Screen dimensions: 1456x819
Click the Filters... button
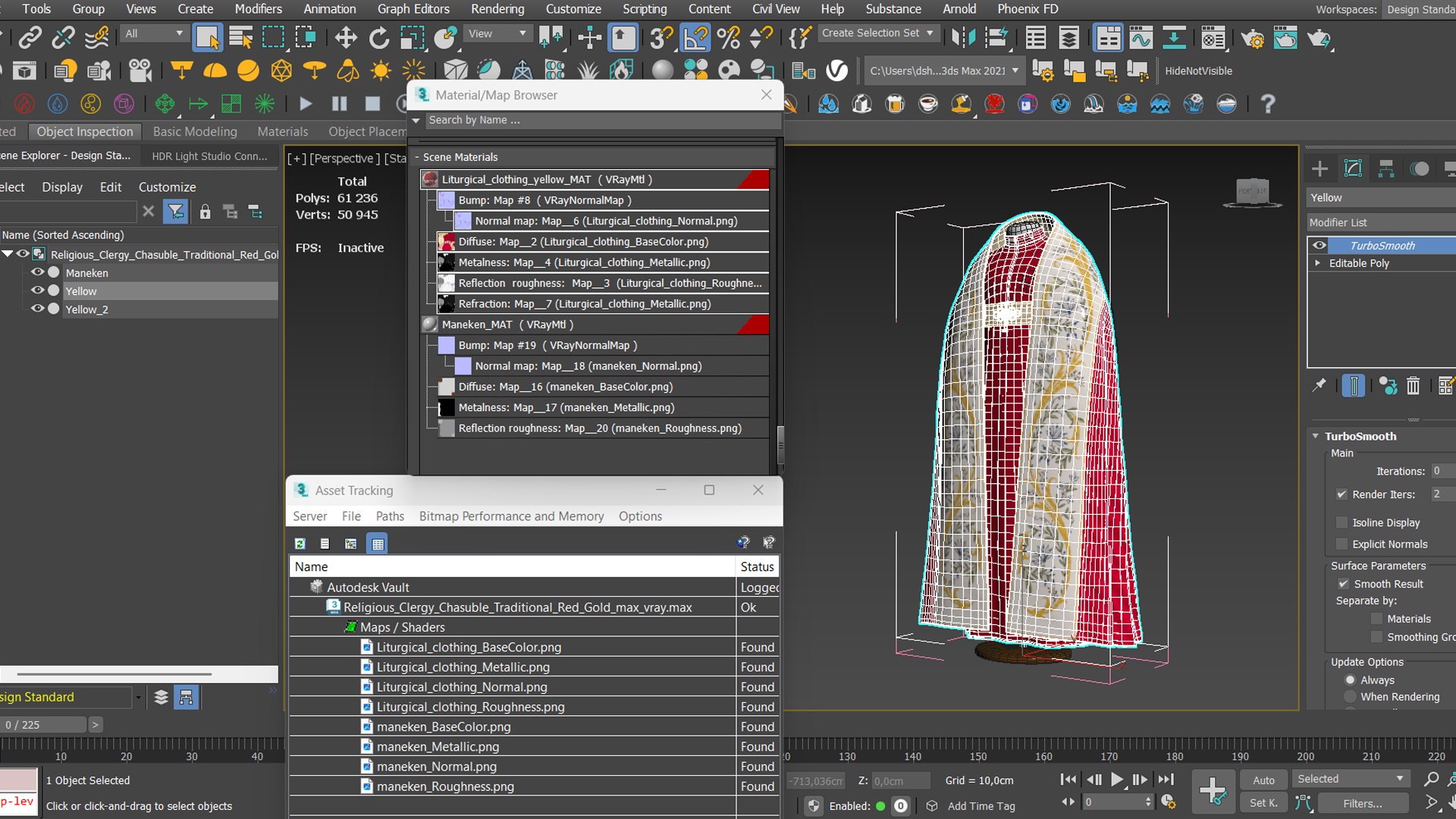pos(1363,803)
